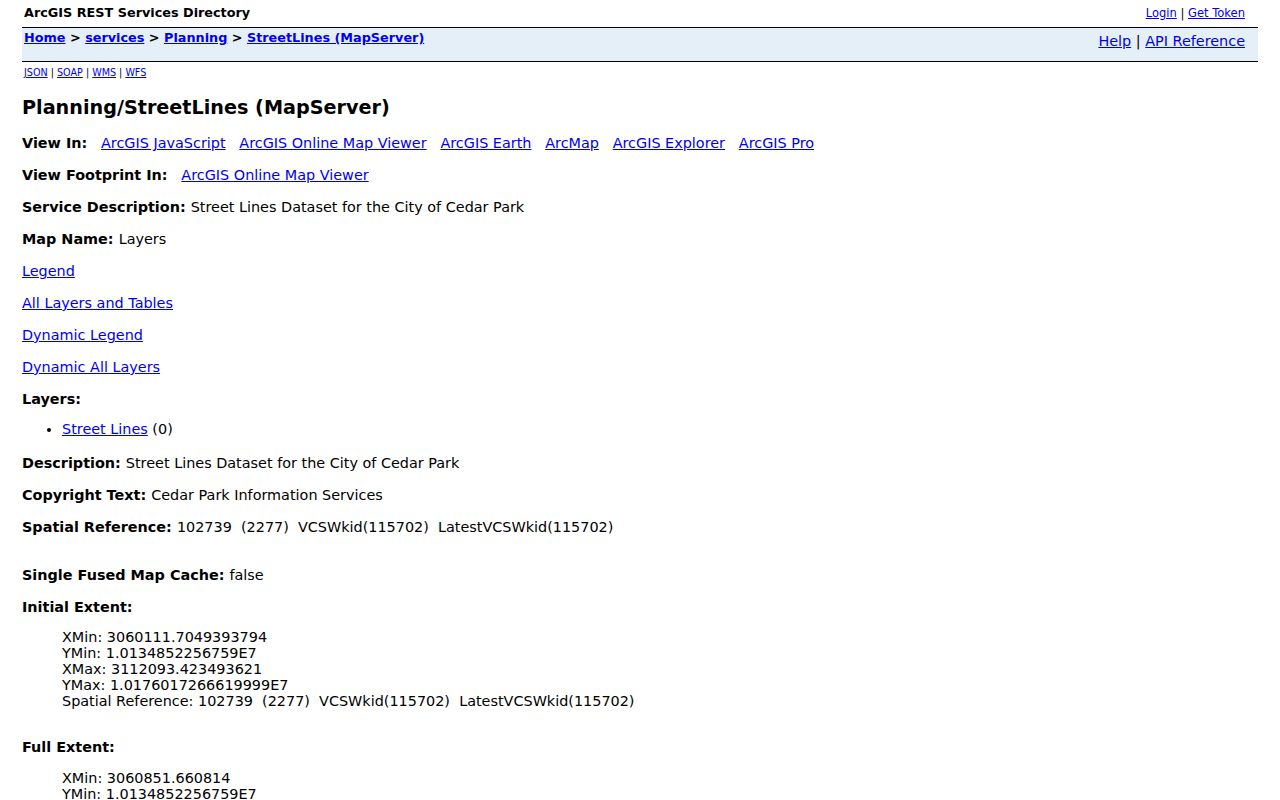The width and height of the screenshot is (1280, 800).
Task: Click the ArcGIS REST Services Directory title
Action: 137,13
